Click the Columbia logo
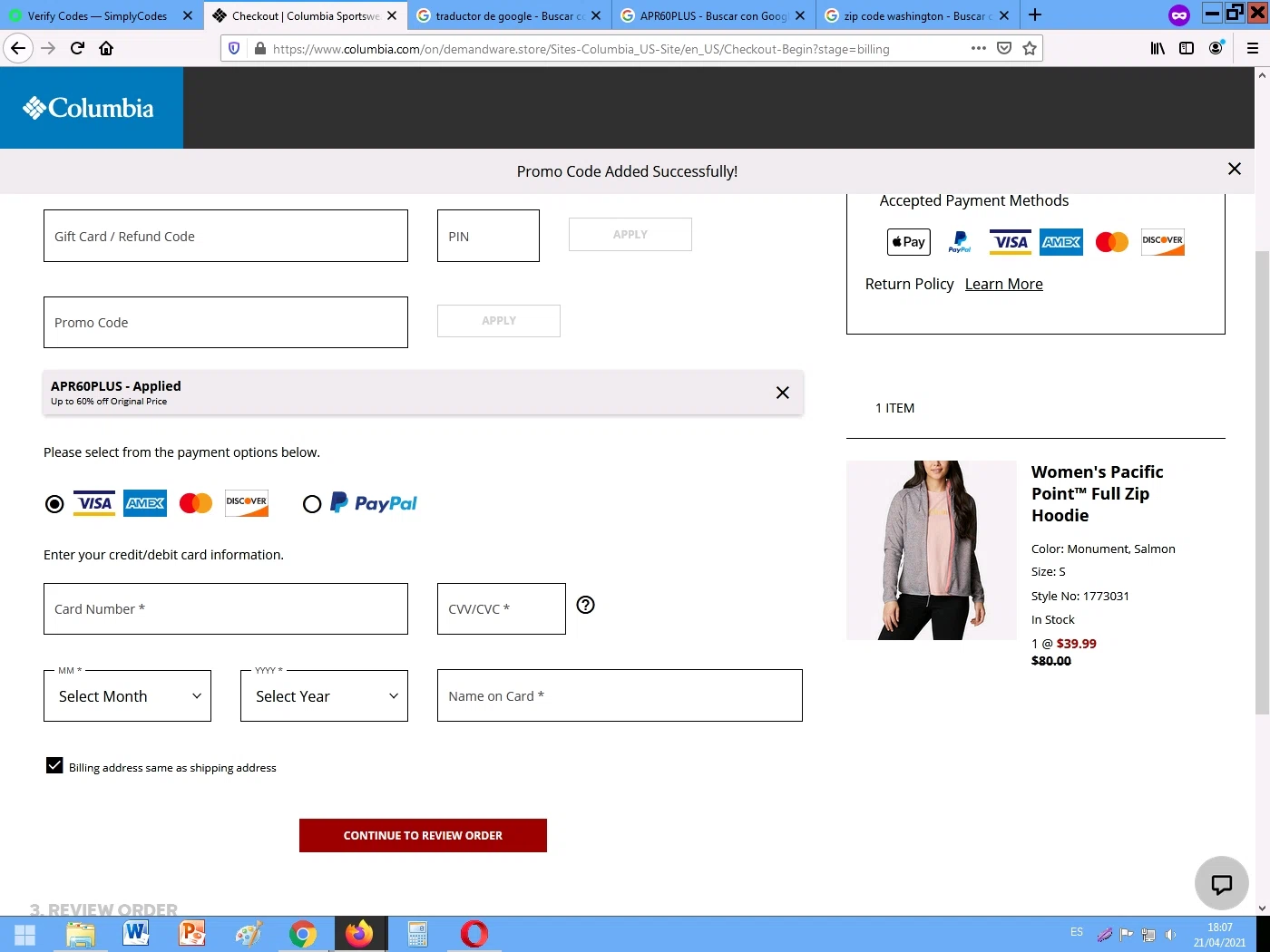 pyautogui.click(x=89, y=108)
